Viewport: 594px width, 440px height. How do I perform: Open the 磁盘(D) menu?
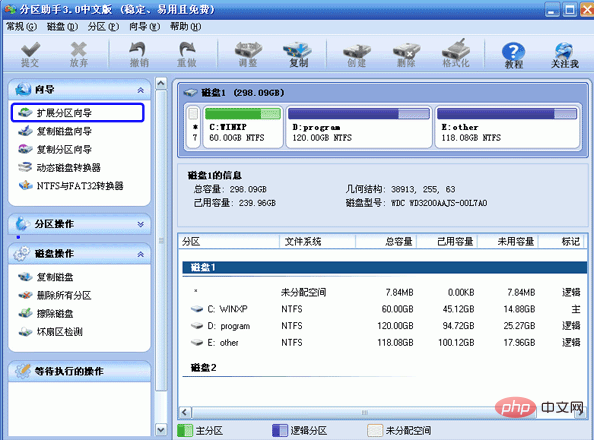coord(62,27)
